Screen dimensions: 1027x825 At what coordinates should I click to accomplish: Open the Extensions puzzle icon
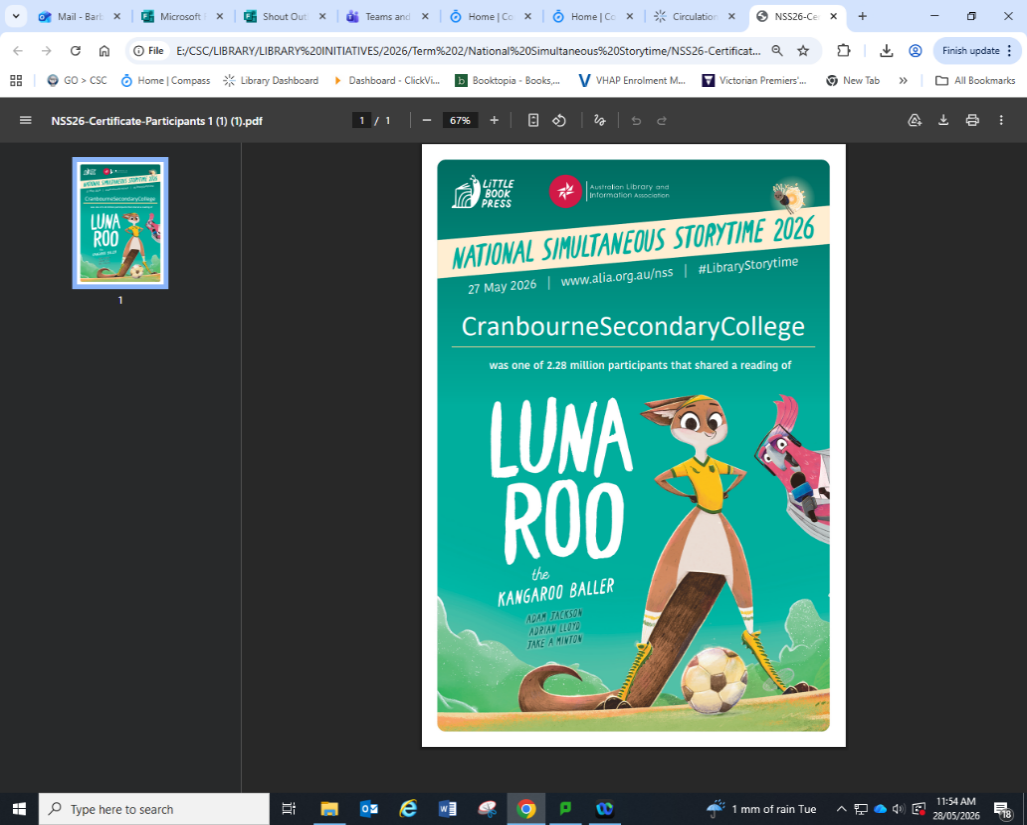[x=844, y=50]
